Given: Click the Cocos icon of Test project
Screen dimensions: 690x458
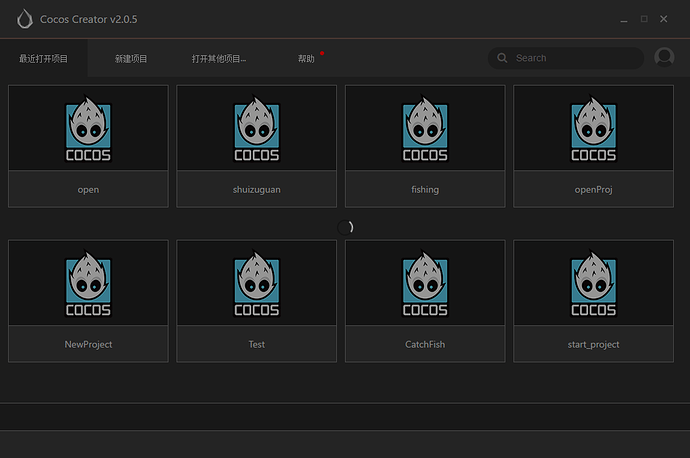Looking at the screenshot, I should tap(257, 283).
